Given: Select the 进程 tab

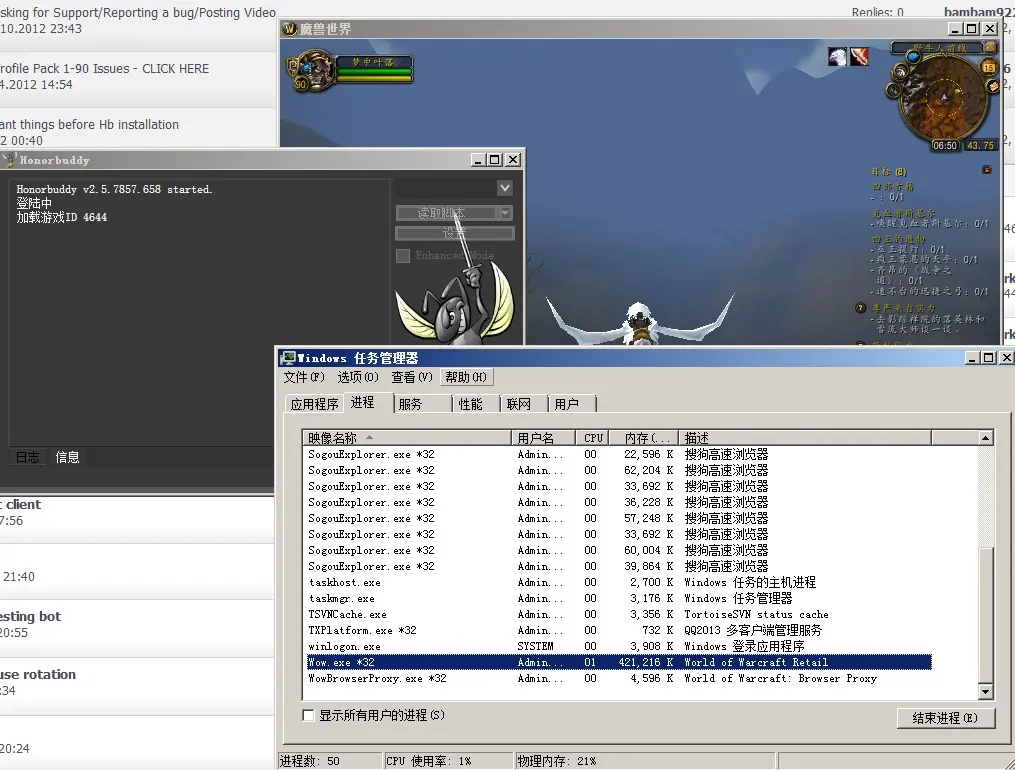Looking at the screenshot, I should (367, 402).
